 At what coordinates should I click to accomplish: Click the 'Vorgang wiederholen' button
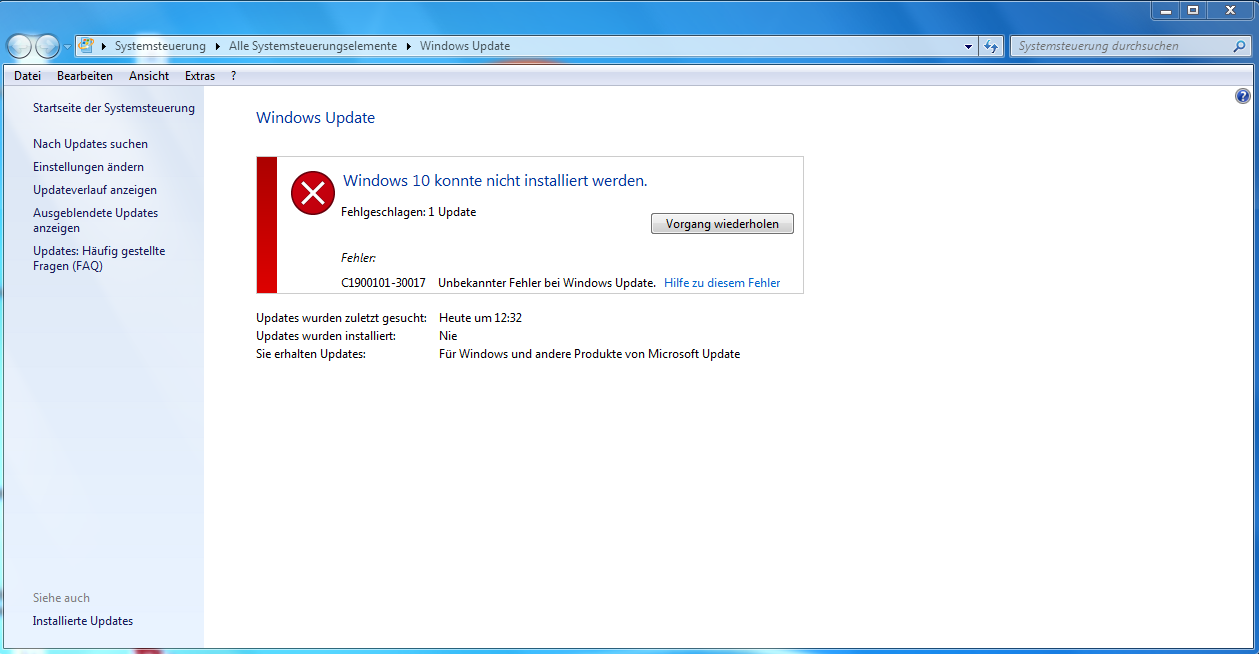click(722, 223)
